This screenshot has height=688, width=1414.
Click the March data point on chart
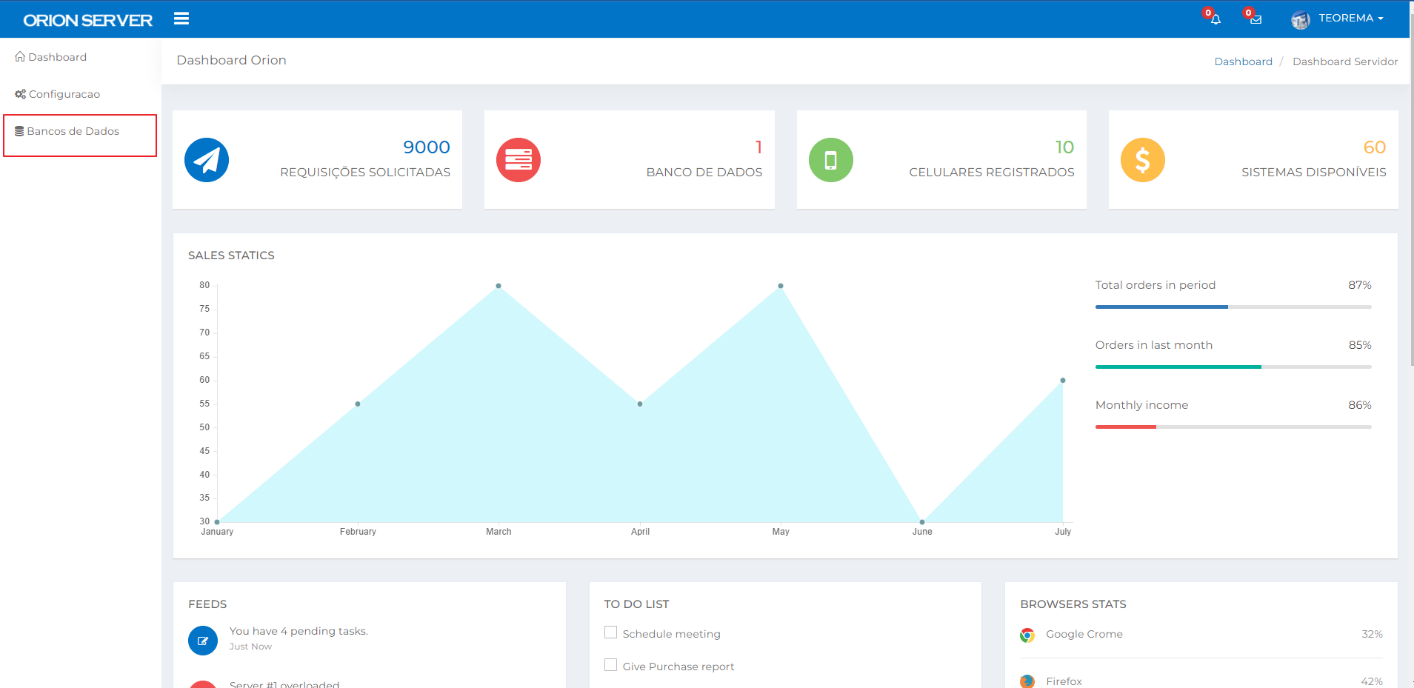point(498,286)
